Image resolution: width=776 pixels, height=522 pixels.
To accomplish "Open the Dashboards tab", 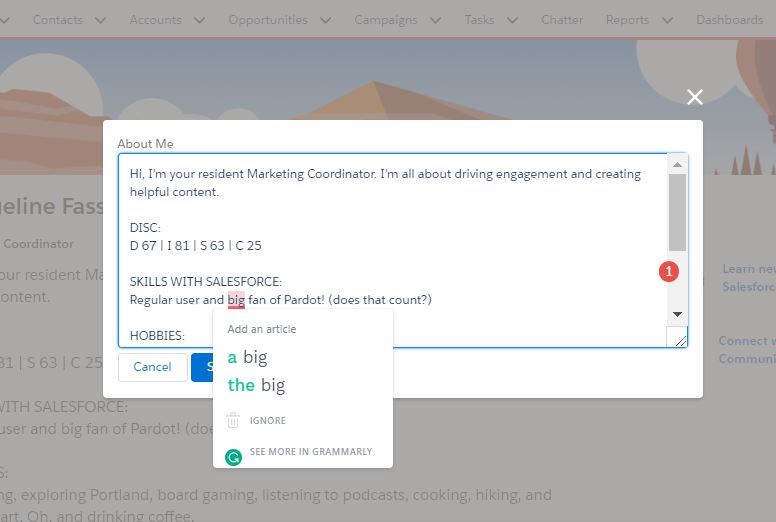I will tap(729, 20).
